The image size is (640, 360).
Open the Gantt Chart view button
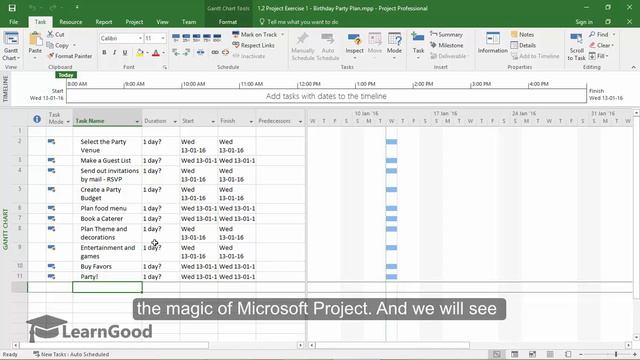coord(11,46)
